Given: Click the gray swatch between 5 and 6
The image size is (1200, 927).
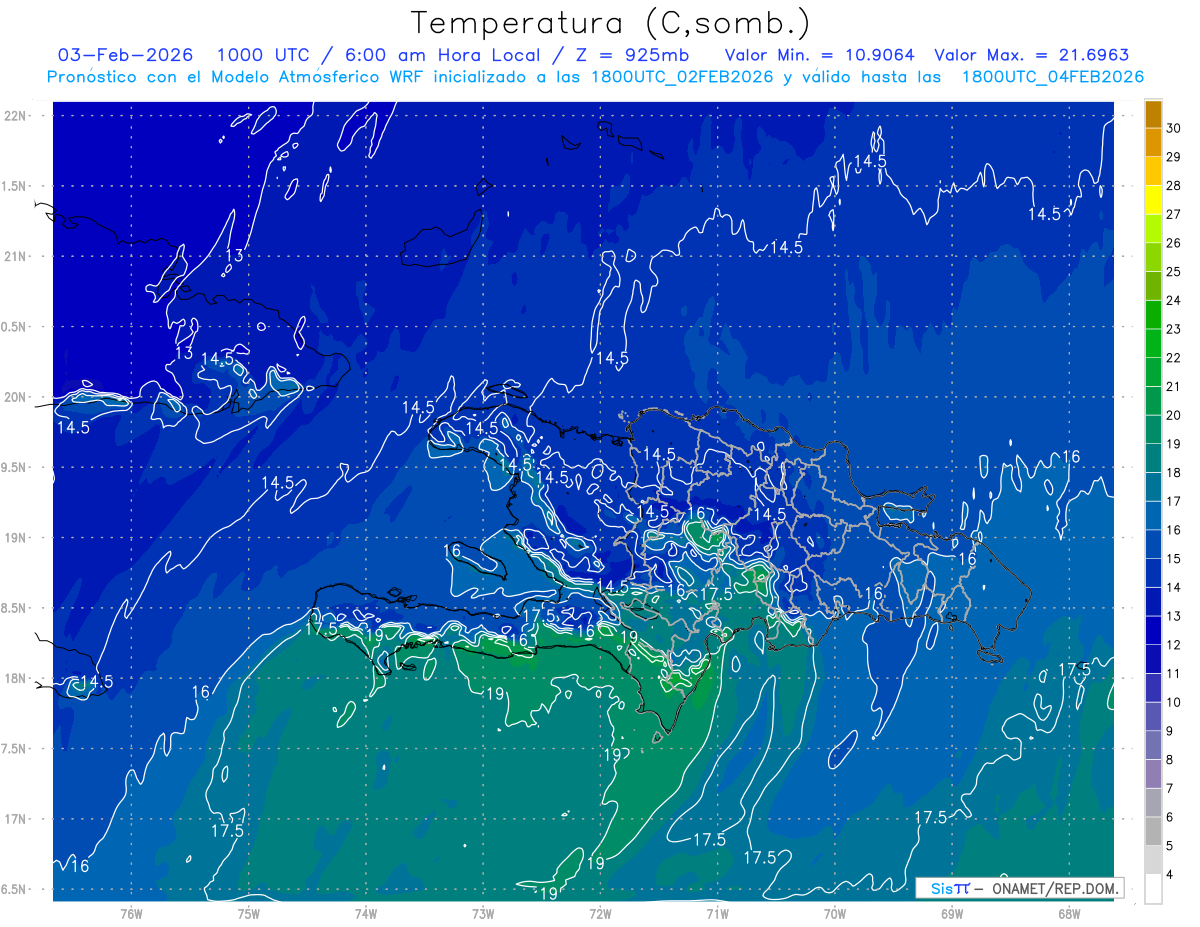Looking at the screenshot, I should 1154,832.
